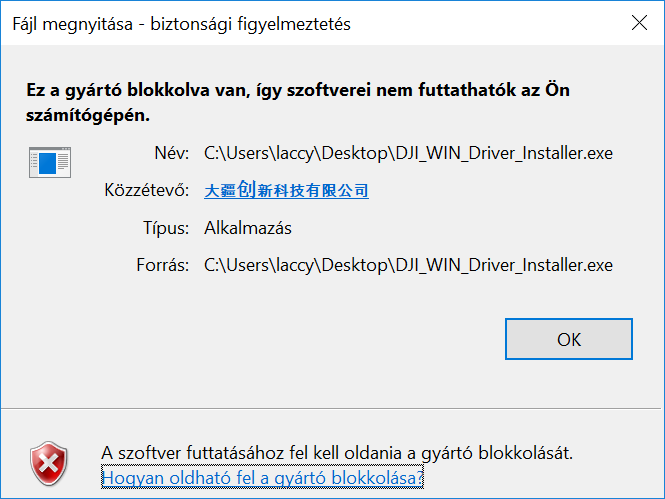Viewport: 665px width, 499px height.
Task: Click the 'Forrás:' field label
Action: [x=163, y=265]
